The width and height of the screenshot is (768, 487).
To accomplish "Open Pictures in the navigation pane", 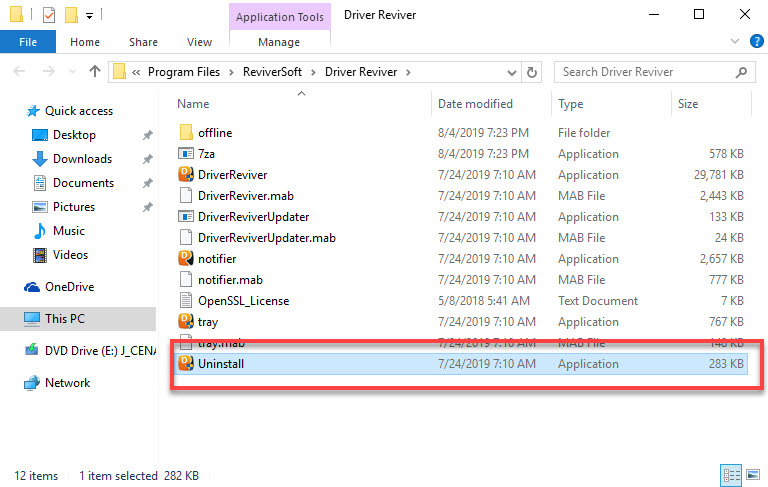I will coord(74,207).
